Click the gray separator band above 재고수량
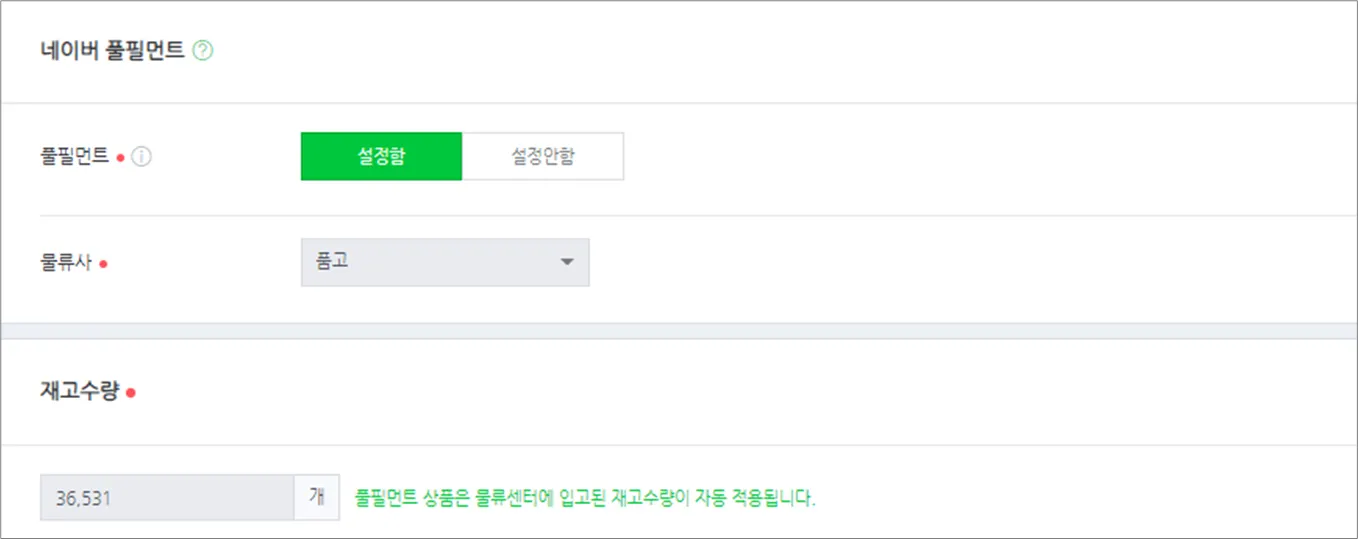 (679, 330)
